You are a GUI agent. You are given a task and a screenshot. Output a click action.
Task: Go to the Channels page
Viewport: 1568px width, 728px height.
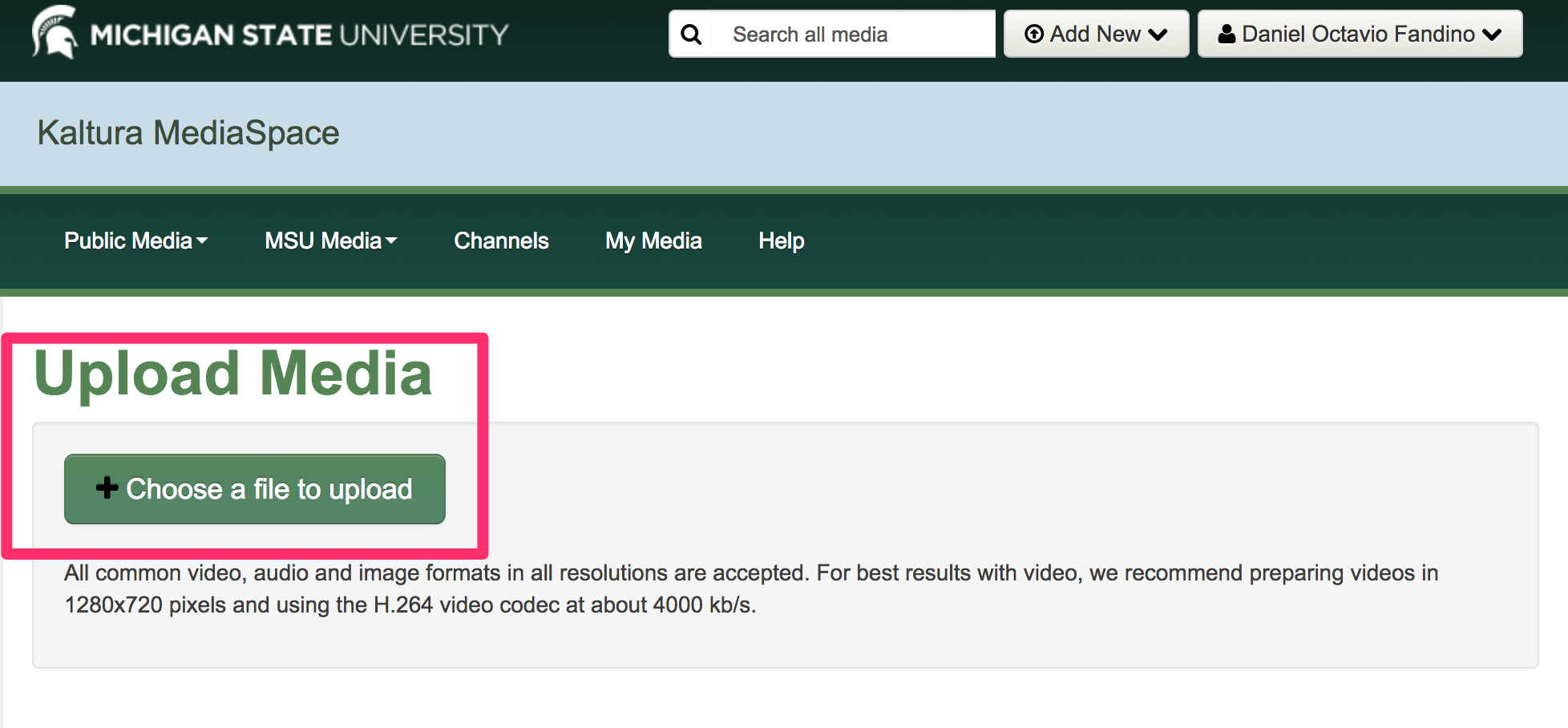coord(501,241)
